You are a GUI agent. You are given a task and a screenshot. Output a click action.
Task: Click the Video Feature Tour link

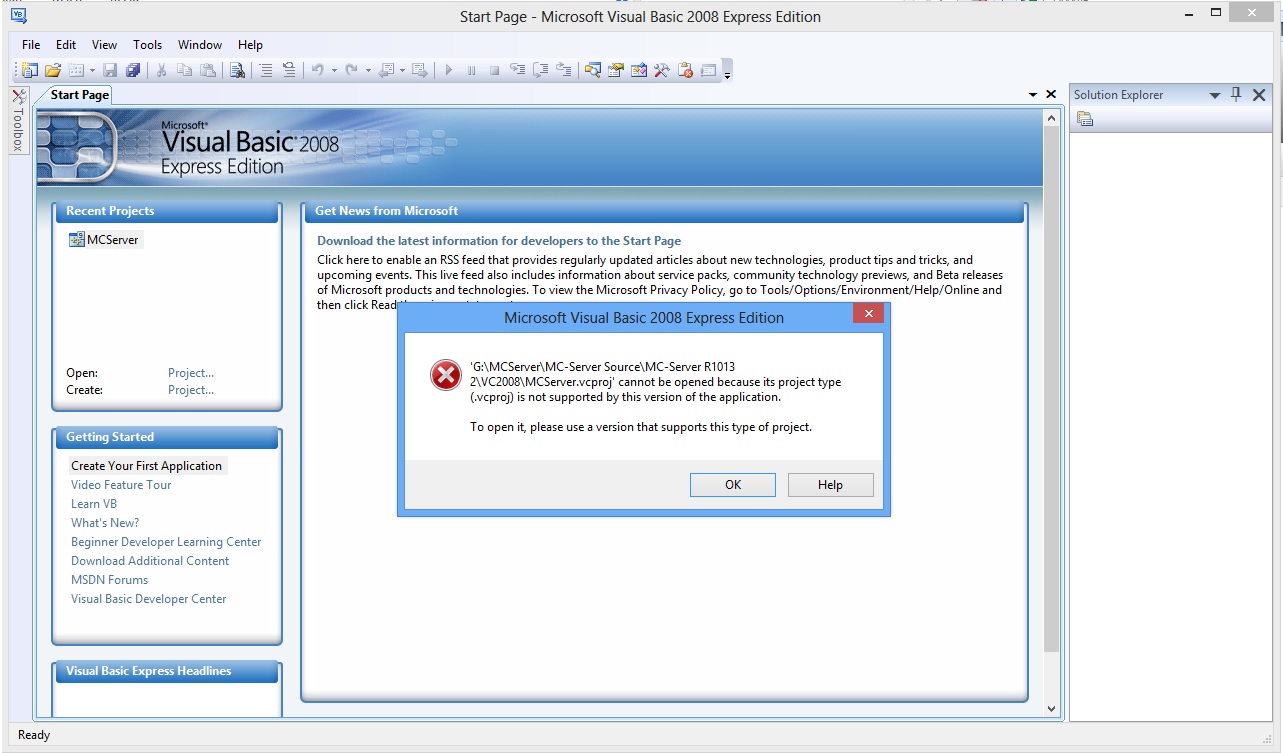(x=121, y=485)
